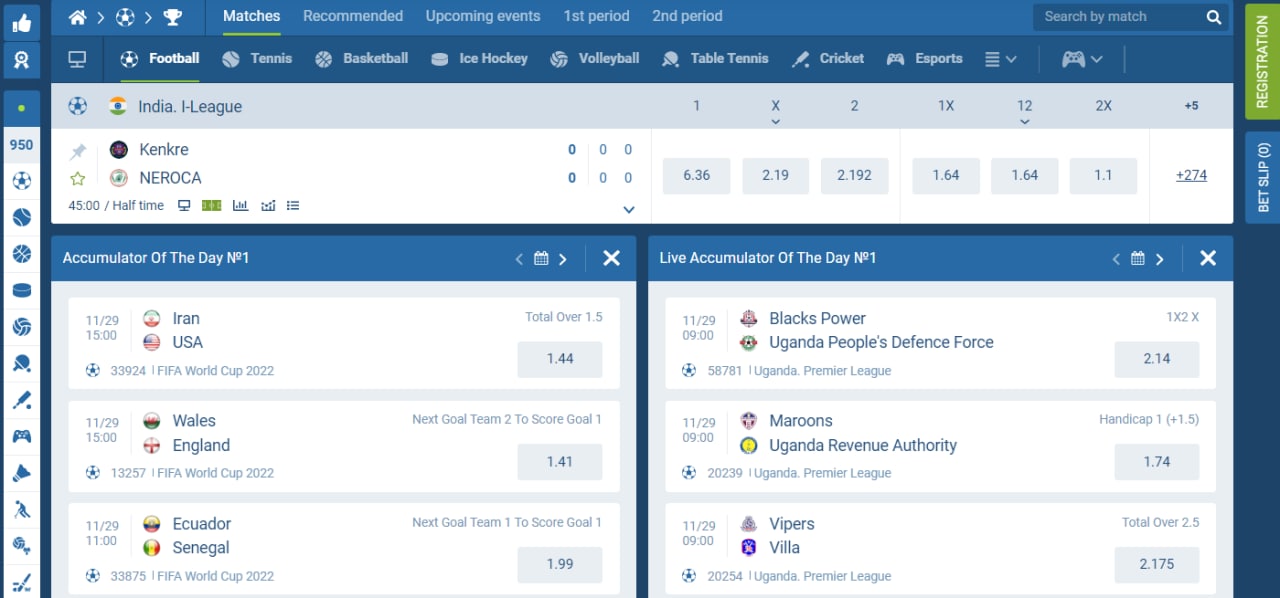Select the Tennis sport tab
The height and width of the screenshot is (598, 1280).
pyautogui.click(x=257, y=59)
